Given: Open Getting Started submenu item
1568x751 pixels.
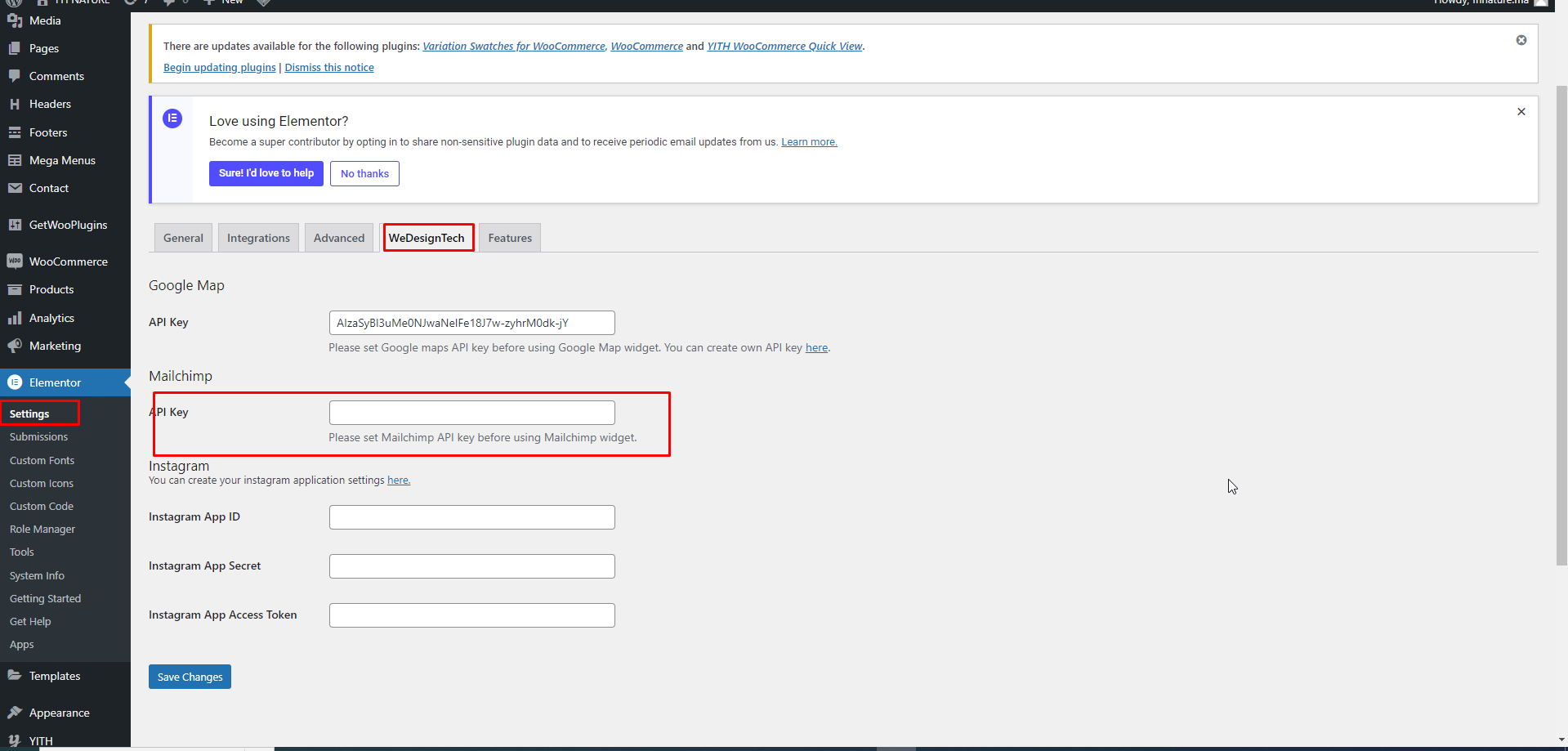Looking at the screenshot, I should pos(45,599).
